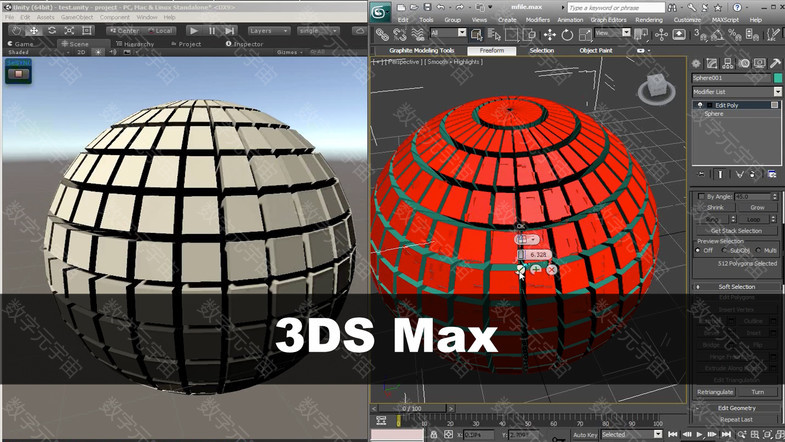Open Modifier List dropdown
This screenshot has height=442, width=785.
coord(736,92)
